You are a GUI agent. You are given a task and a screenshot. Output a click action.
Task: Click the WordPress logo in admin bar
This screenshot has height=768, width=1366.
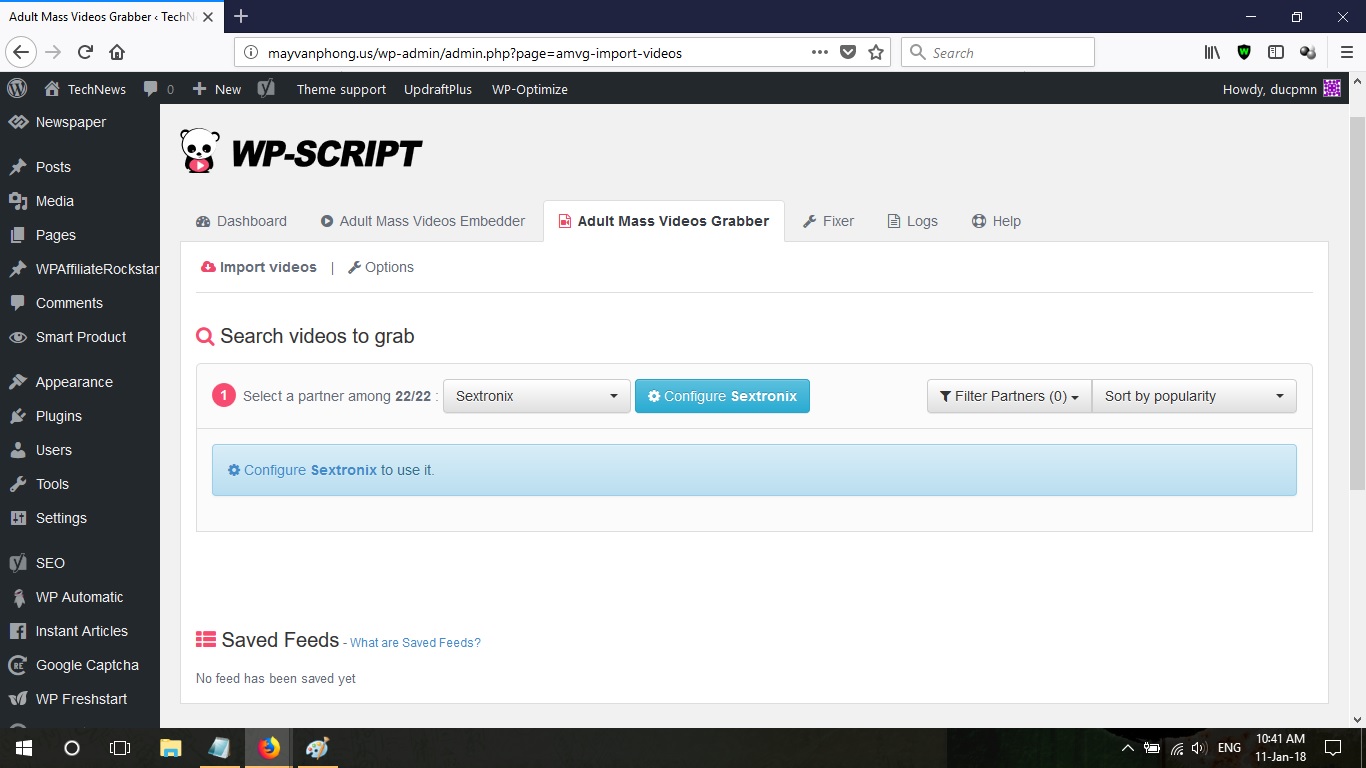coord(17,89)
